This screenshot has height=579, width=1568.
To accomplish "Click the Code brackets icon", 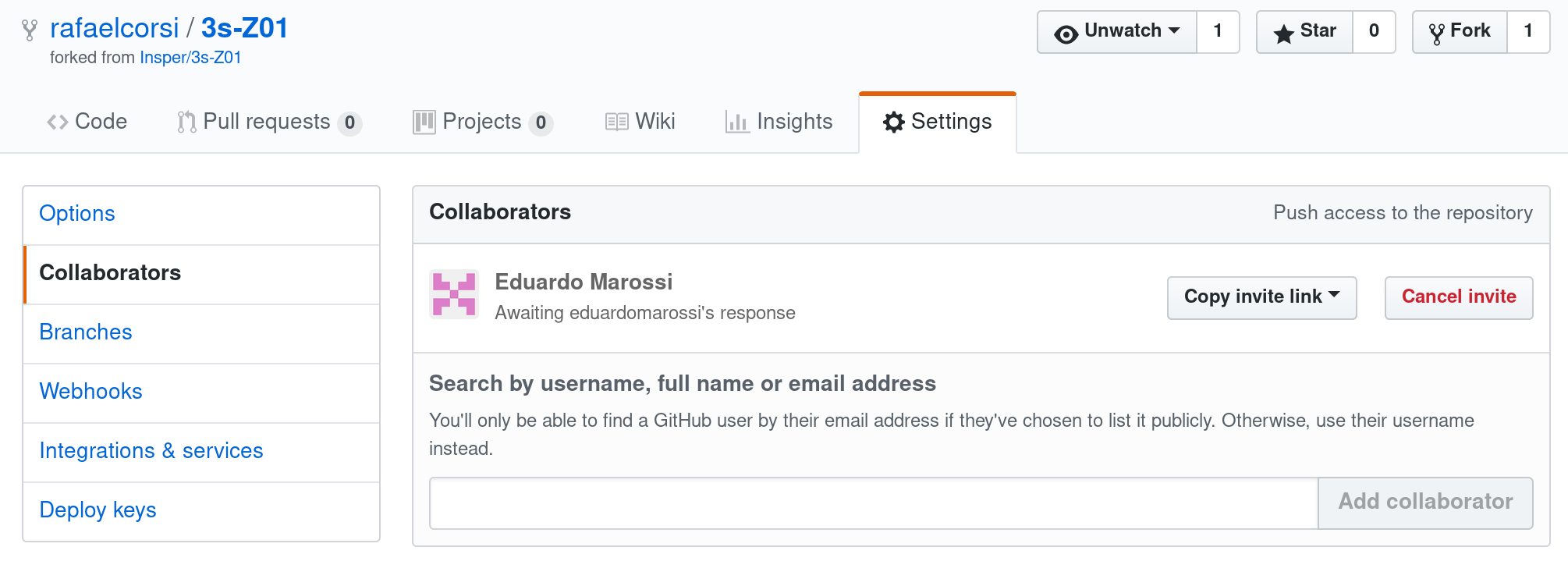I will pyautogui.click(x=58, y=122).
